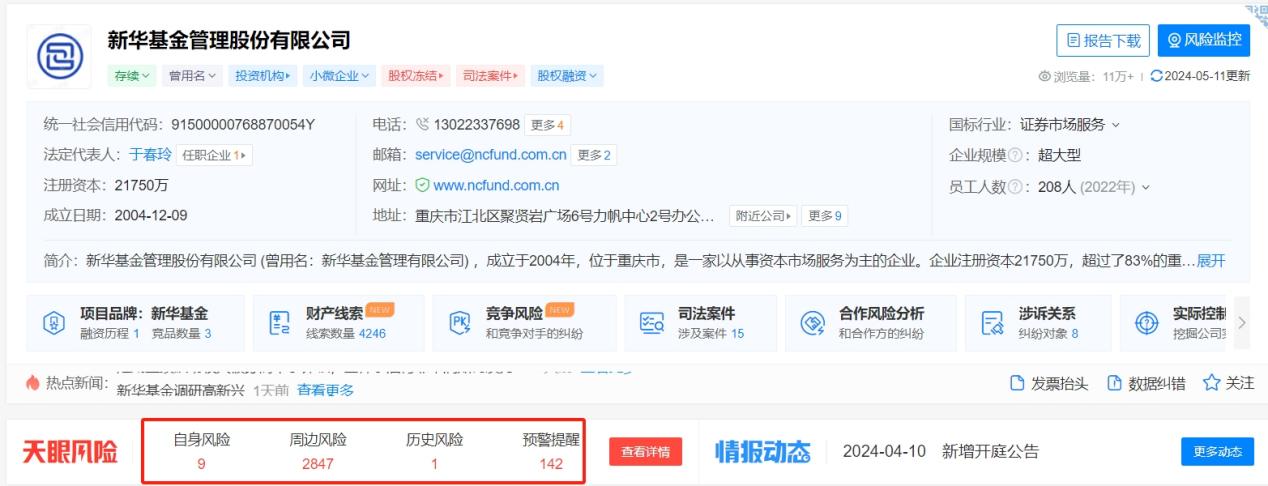This screenshot has width=1268, height=486.
Task: Open 实际控制 card icon
Action: [x=1148, y=323]
